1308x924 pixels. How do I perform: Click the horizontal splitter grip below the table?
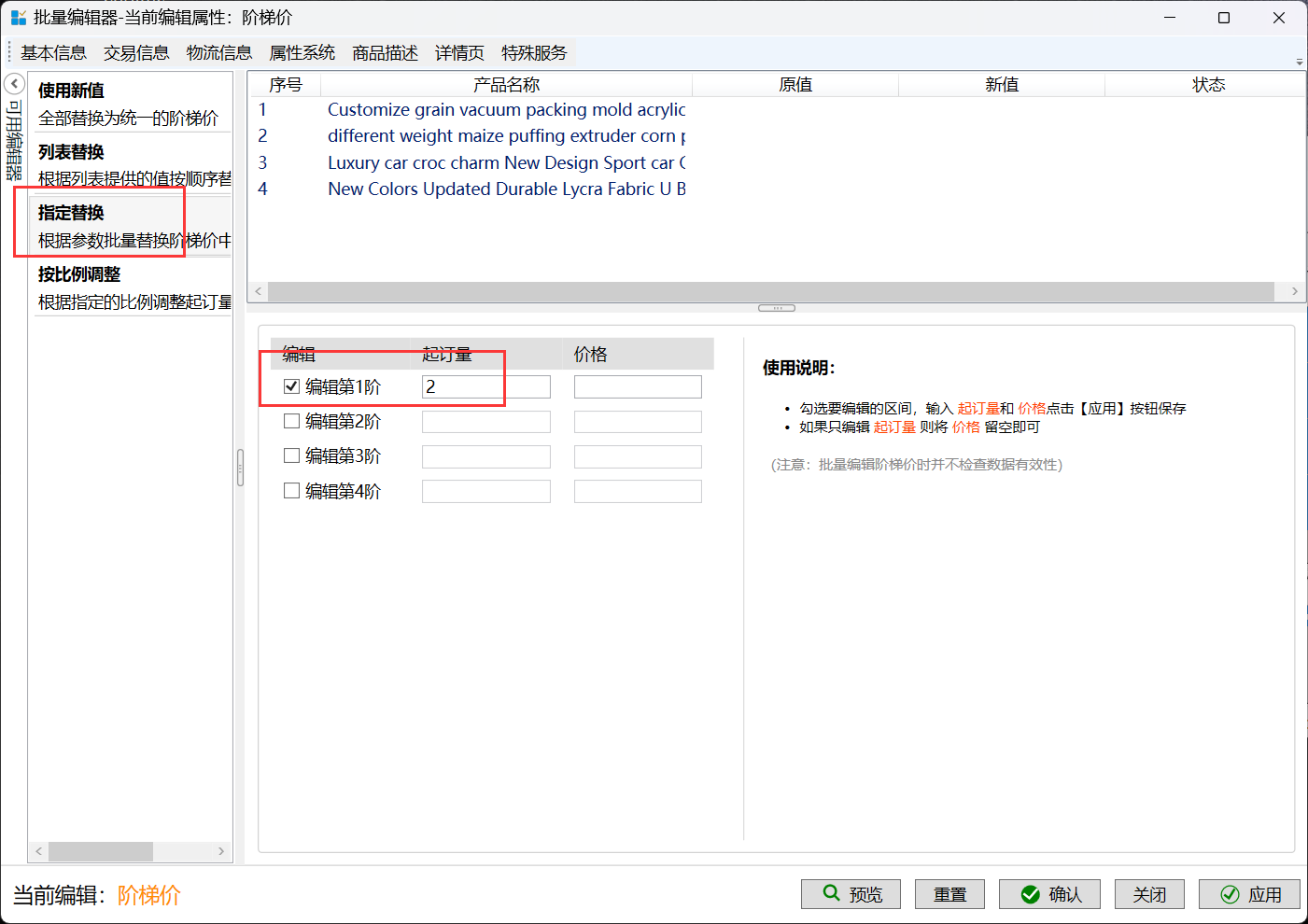click(776, 308)
